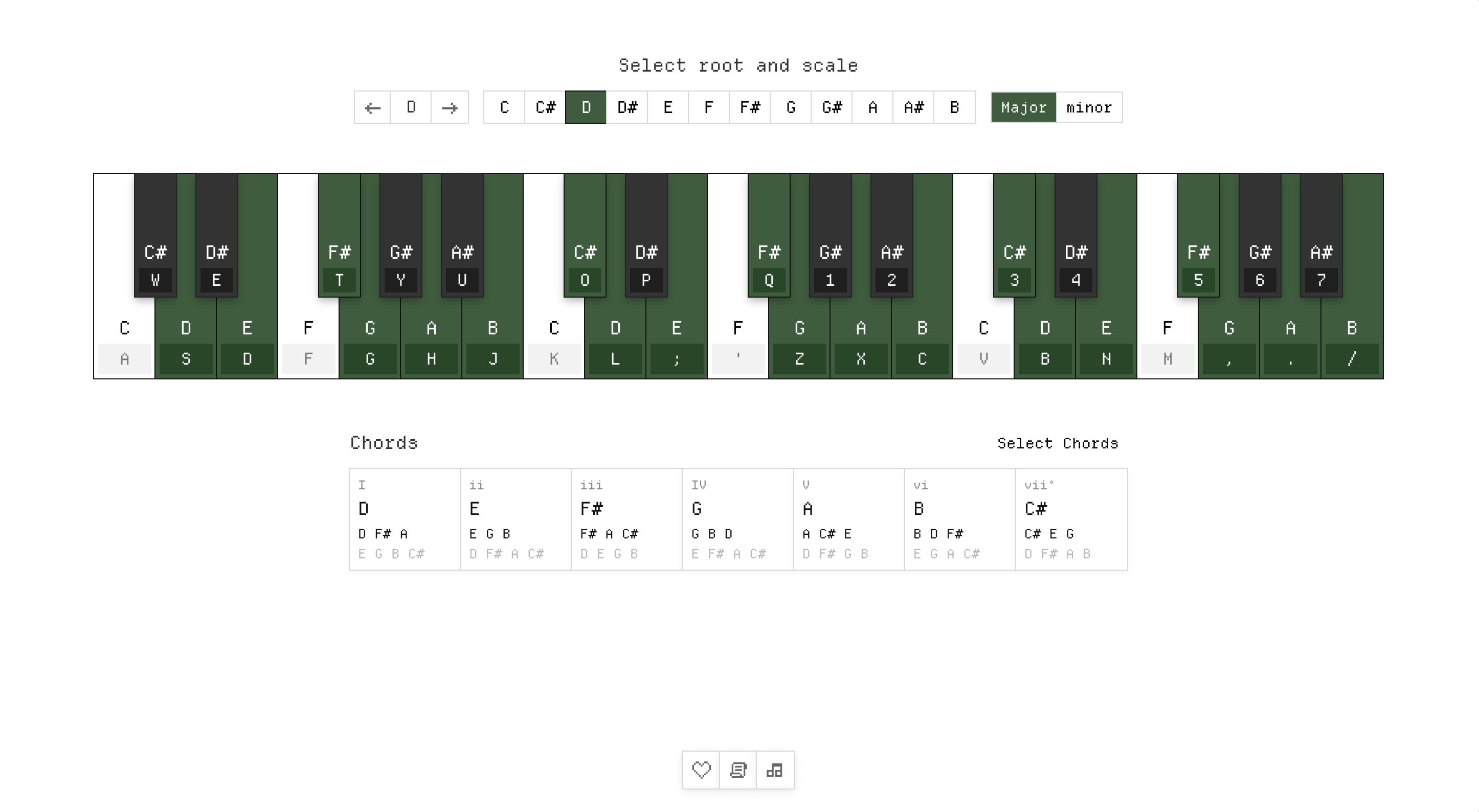
Task: Open the scroll log icon
Action: point(738,770)
